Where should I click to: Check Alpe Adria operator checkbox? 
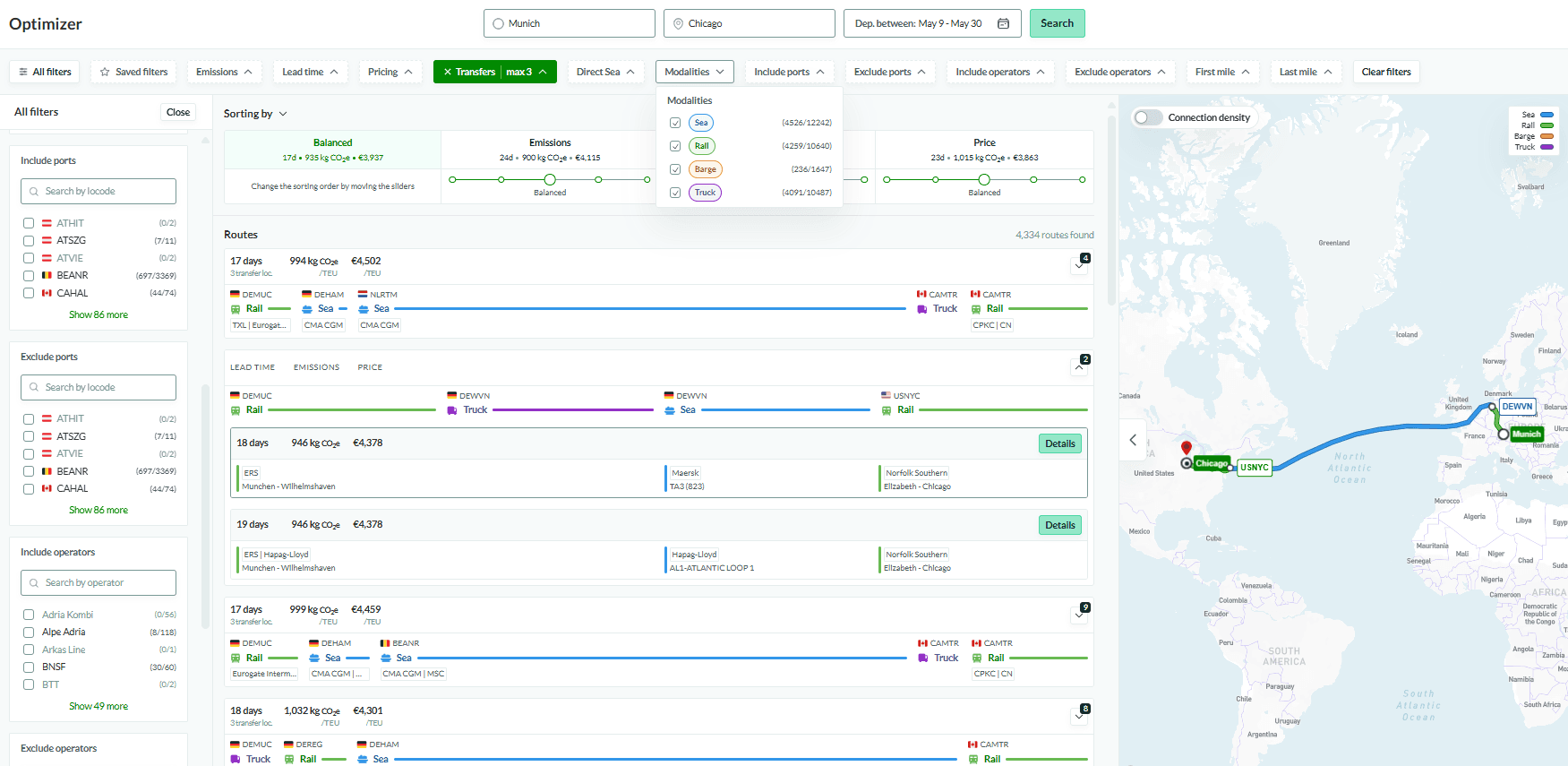[29, 633]
